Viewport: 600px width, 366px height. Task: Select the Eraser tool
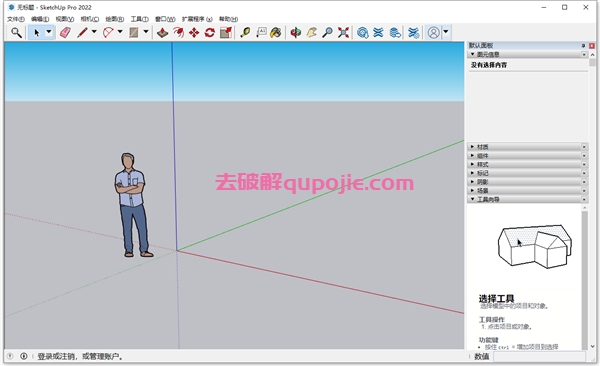pos(65,33)
